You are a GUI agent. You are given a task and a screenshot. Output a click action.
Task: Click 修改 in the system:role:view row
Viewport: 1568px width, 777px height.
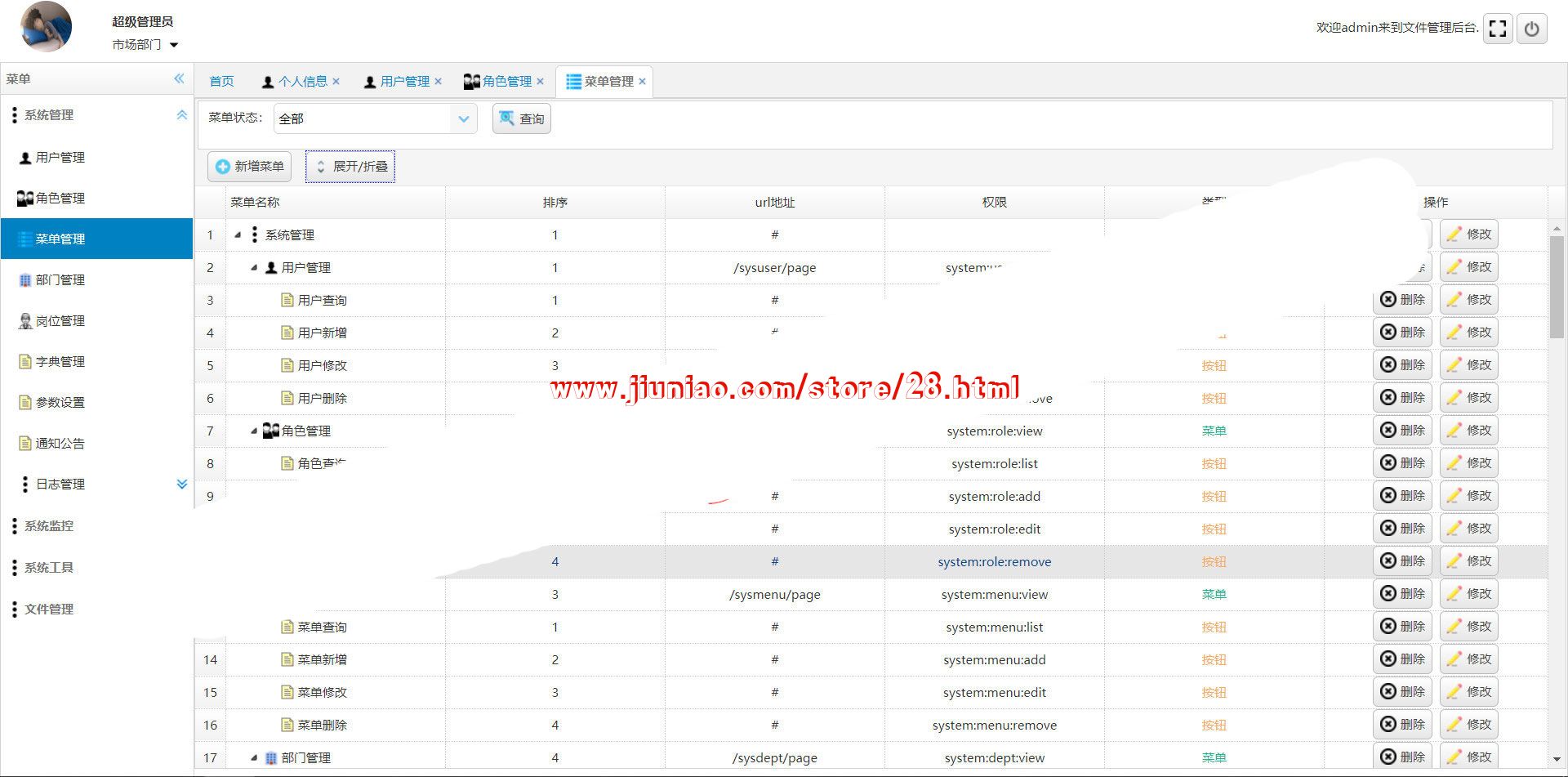click(x=1469, y=431)
